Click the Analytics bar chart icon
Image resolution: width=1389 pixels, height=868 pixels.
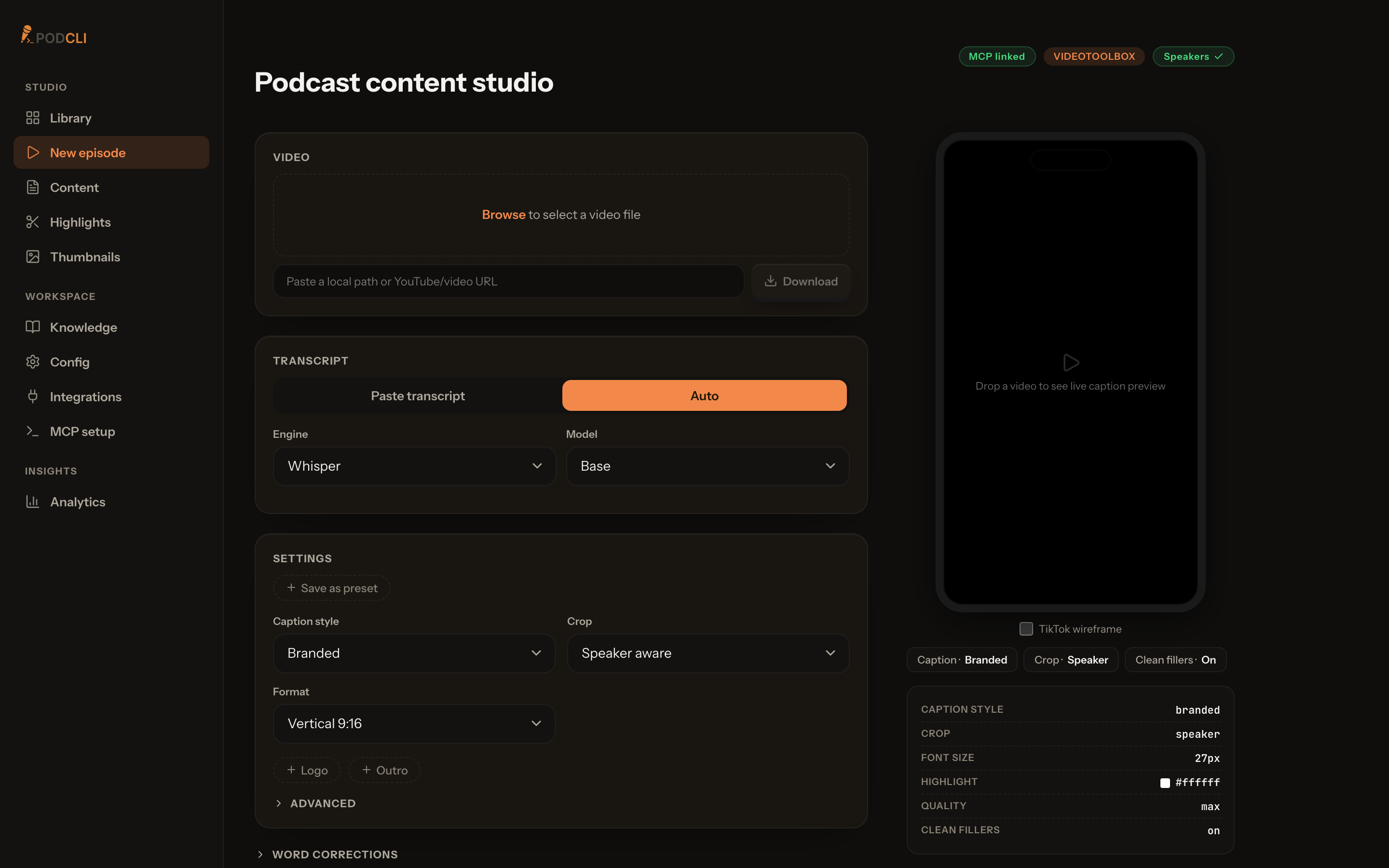click(x=33, y=502)
